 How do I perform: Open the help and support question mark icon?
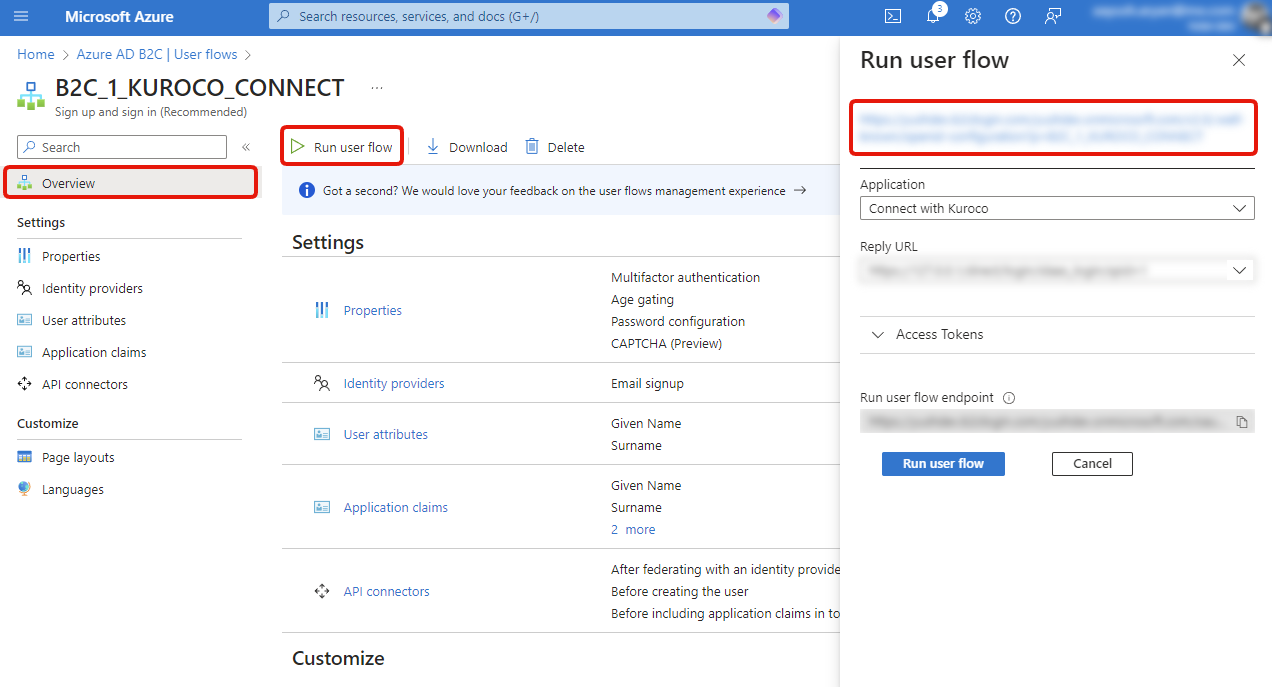point(1012,16)
